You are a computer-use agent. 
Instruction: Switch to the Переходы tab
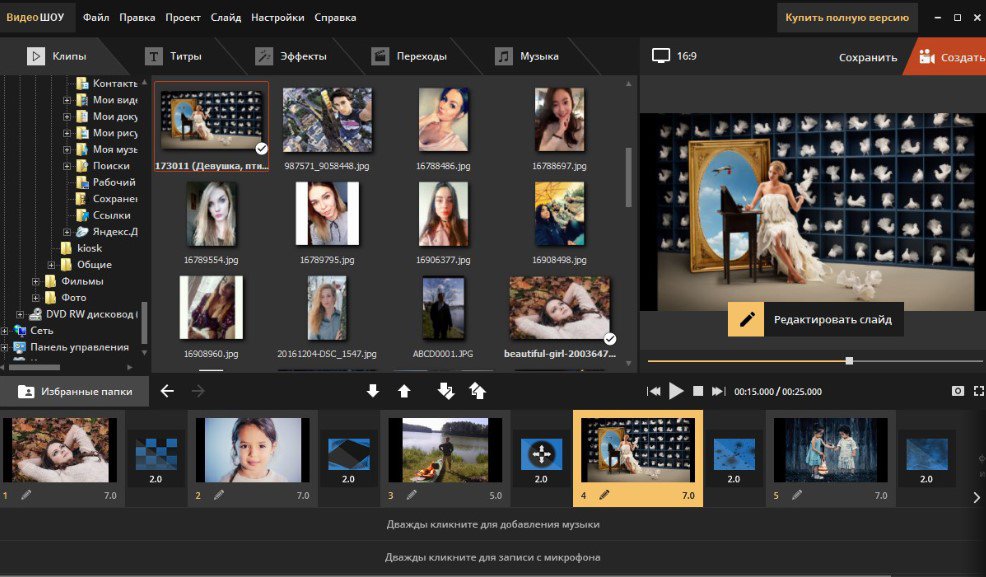(409, 57)
